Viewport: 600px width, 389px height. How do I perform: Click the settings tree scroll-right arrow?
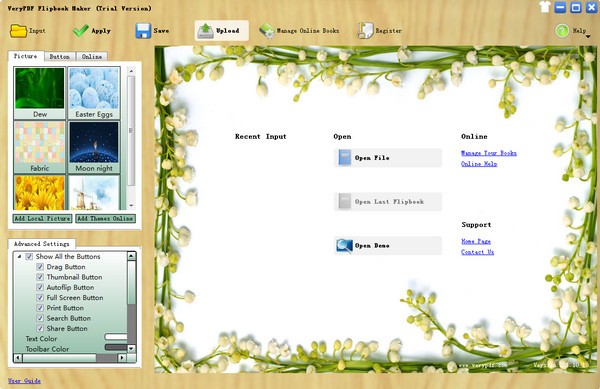coord(122,358)
